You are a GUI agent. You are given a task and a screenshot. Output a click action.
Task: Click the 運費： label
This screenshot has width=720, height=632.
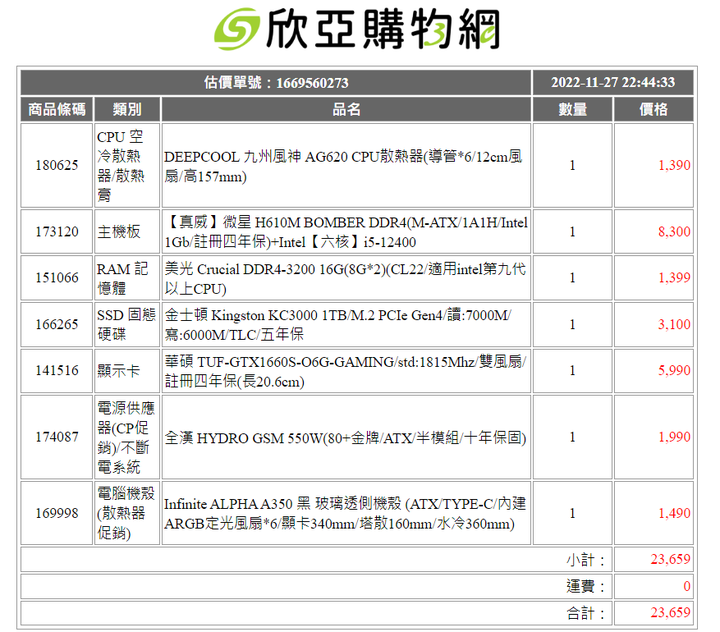click(585, 587)
